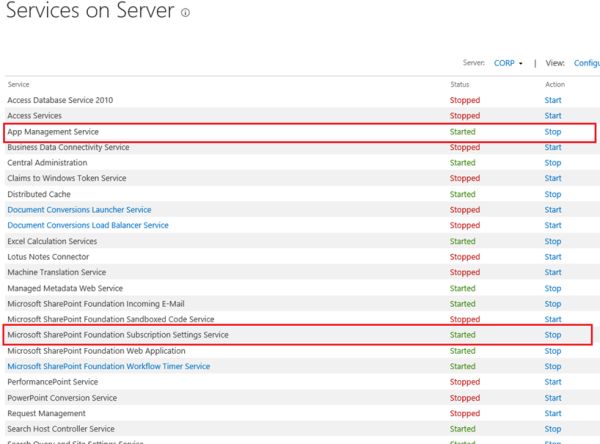Start Claims to Windows Token Service
600x444 pixels.
pyautogui.click(x=553, y=178)
